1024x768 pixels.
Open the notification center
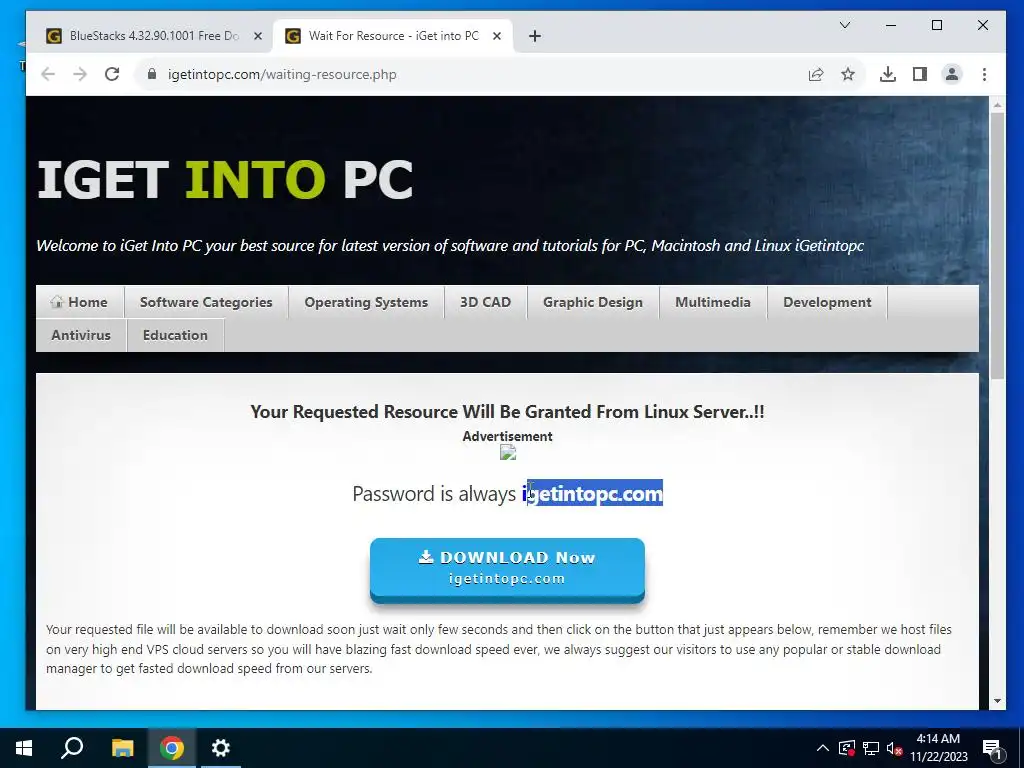[992, 748]
